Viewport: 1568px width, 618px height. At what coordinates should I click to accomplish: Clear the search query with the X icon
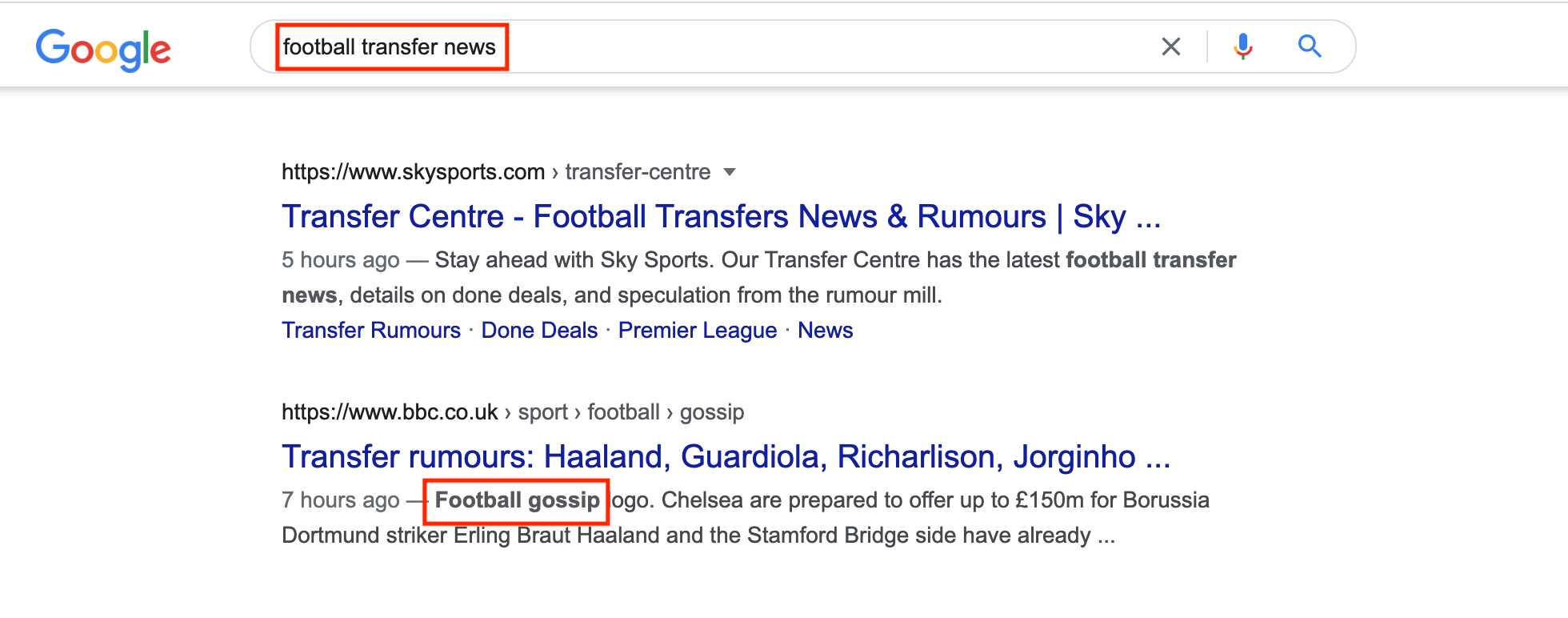click(1170, 47)
